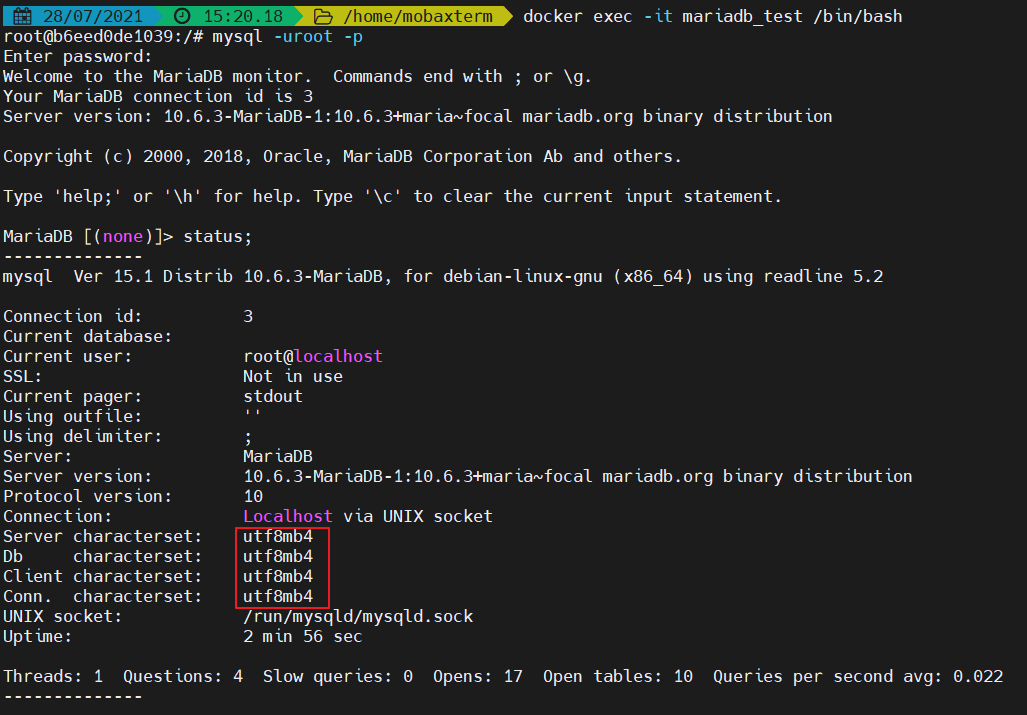Image resolution: width=1027 pixels, height=715 pixels.
Task: Click the 'Using delimiter:' label
Action: click(83, 436)
